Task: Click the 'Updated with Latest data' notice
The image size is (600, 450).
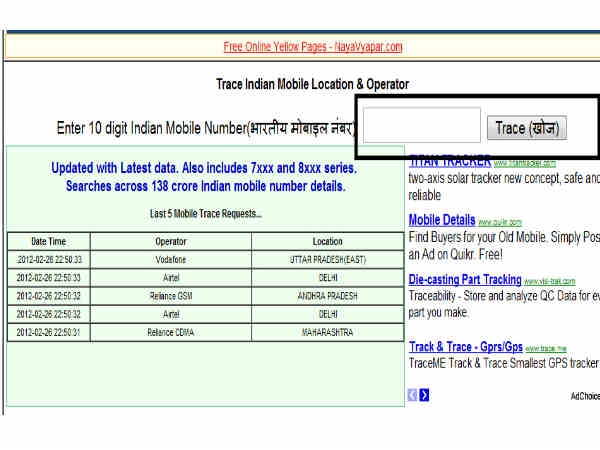Action: click(x=204, y=168)
